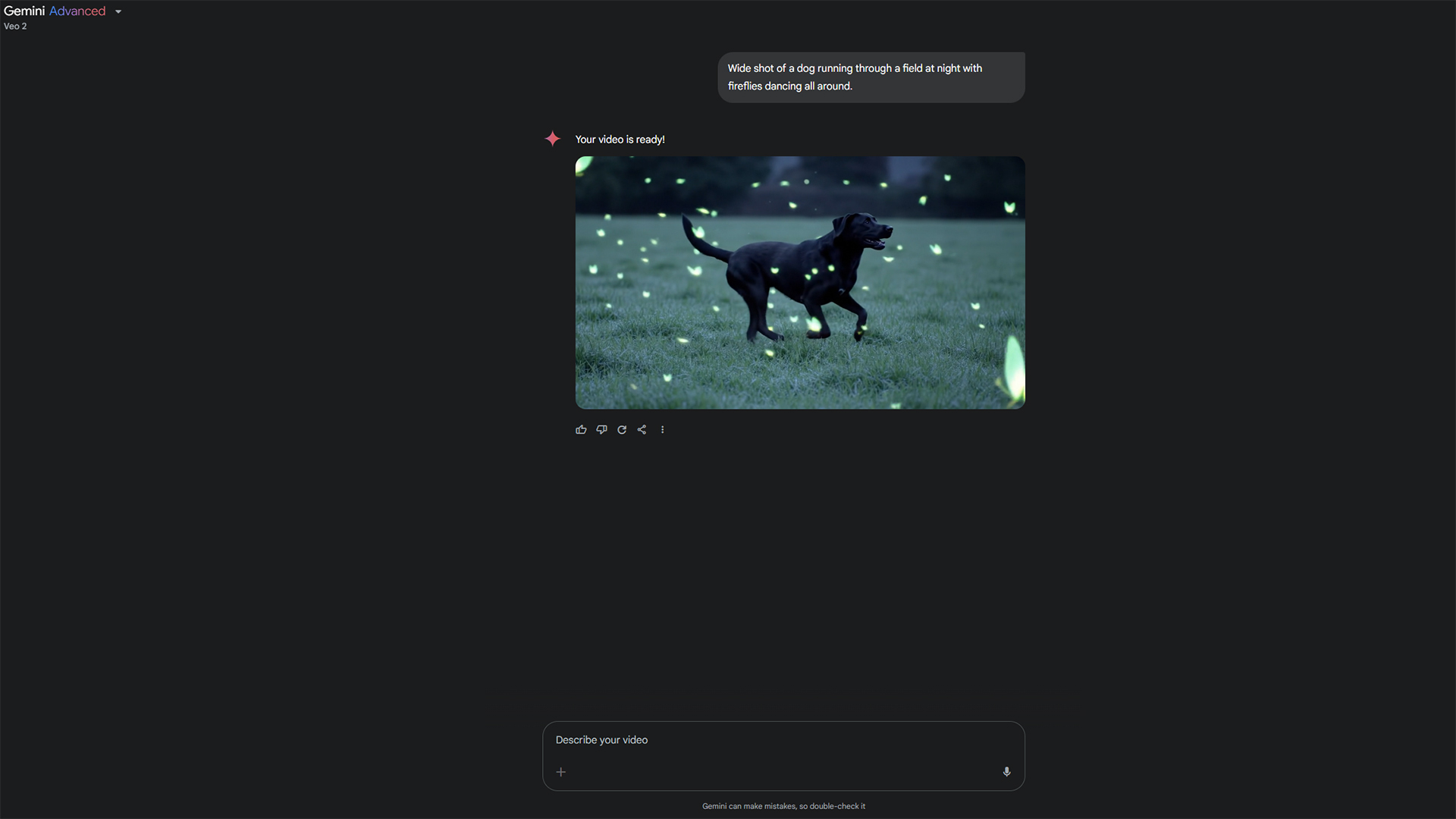This screenshot has height=819, width=1456.
Task: Expand the Gemini Advanced model dropdown arrow
Action: click(x=118, y=11)
